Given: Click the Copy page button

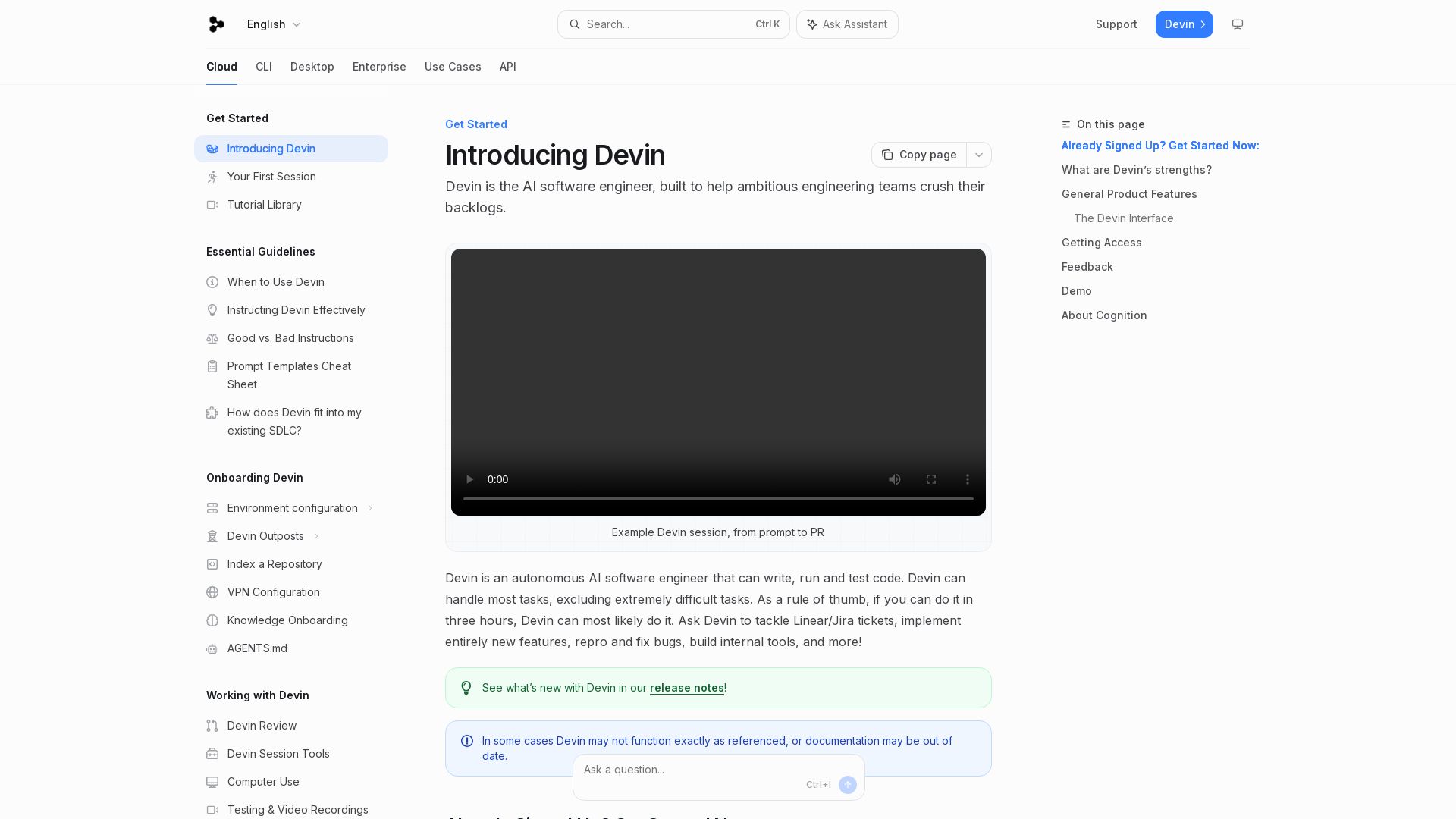Looking at the screenshot, I should click(919, 155).
